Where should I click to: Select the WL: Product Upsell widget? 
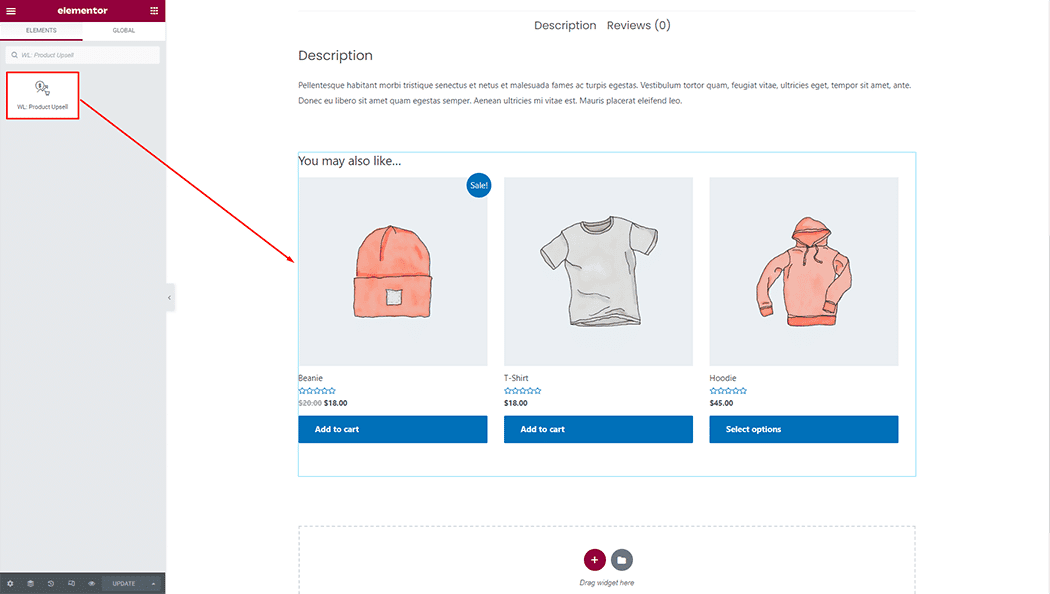(42, 94)
